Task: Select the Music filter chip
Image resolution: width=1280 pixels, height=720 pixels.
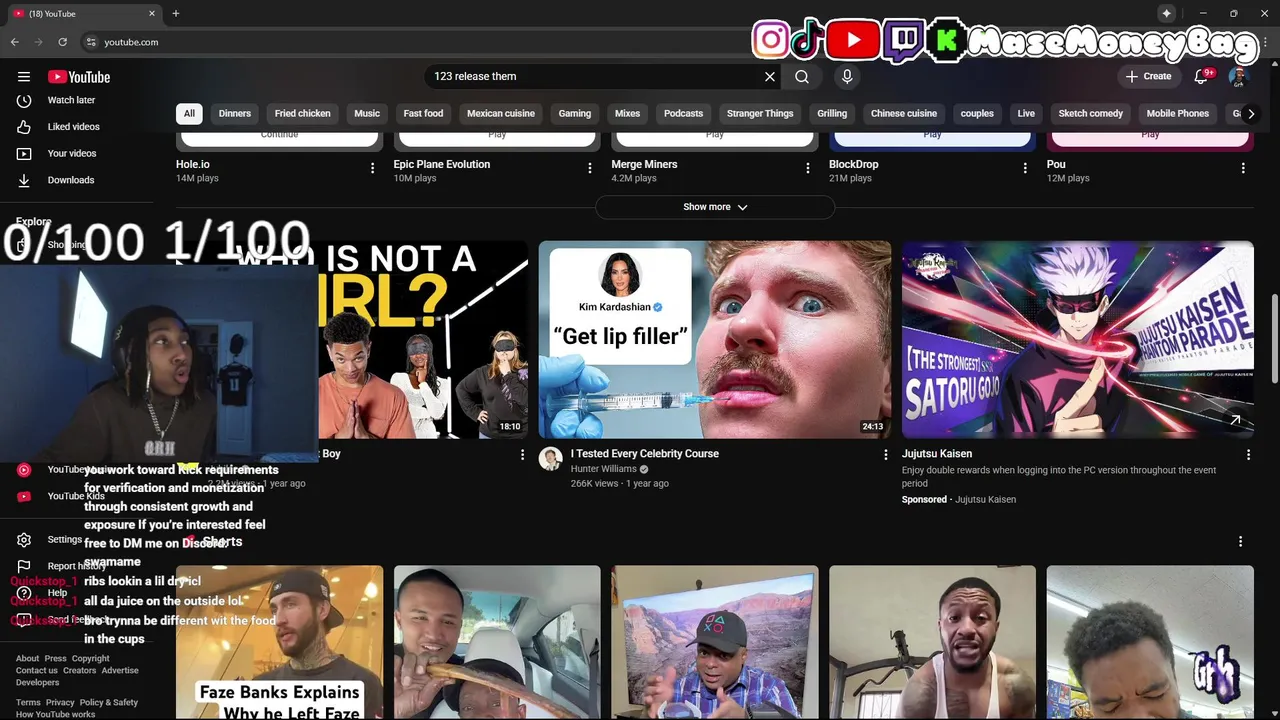Action: [367, 113]
